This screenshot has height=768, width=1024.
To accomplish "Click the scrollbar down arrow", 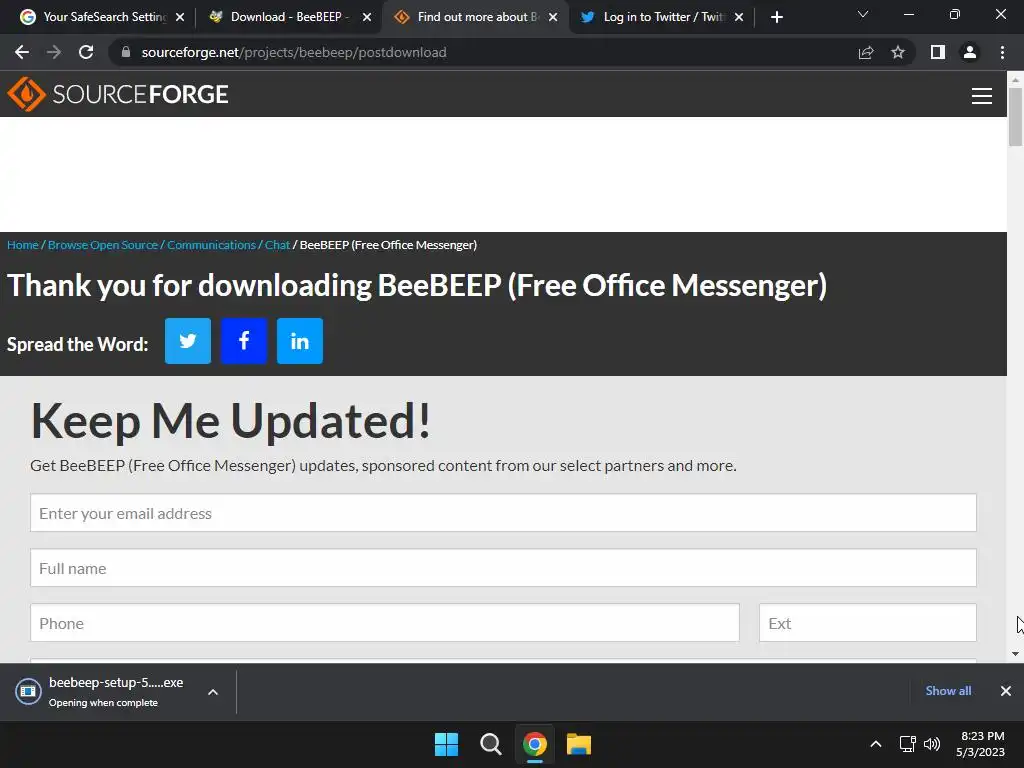I will point(1015,654).
